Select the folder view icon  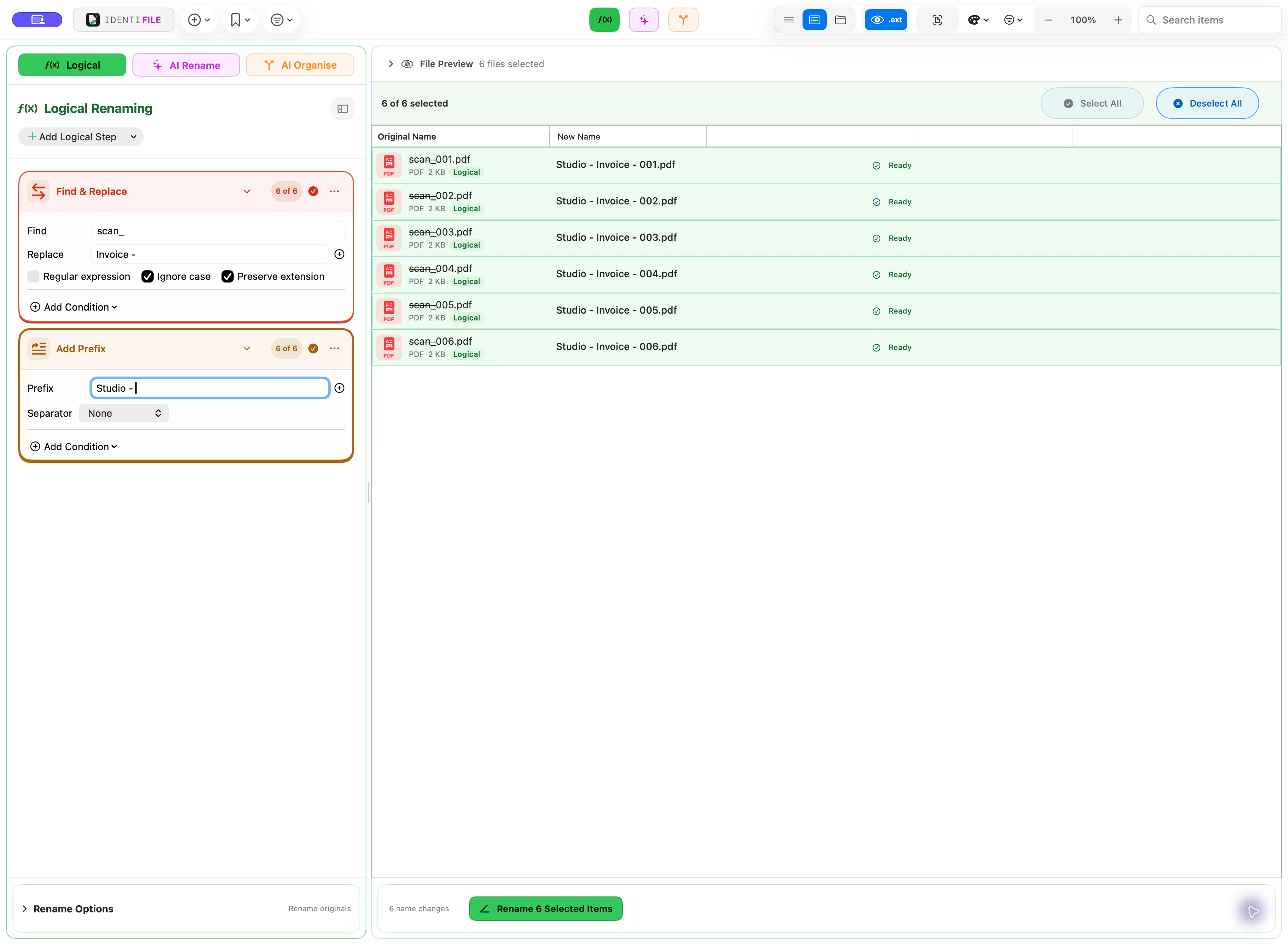pos(840,20)
